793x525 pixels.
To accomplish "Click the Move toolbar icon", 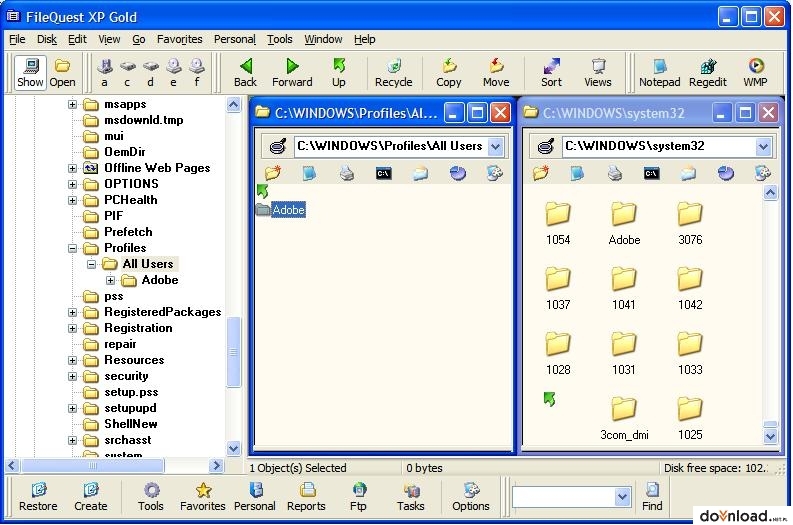I will pyautogui.click(x=496, y=73).
